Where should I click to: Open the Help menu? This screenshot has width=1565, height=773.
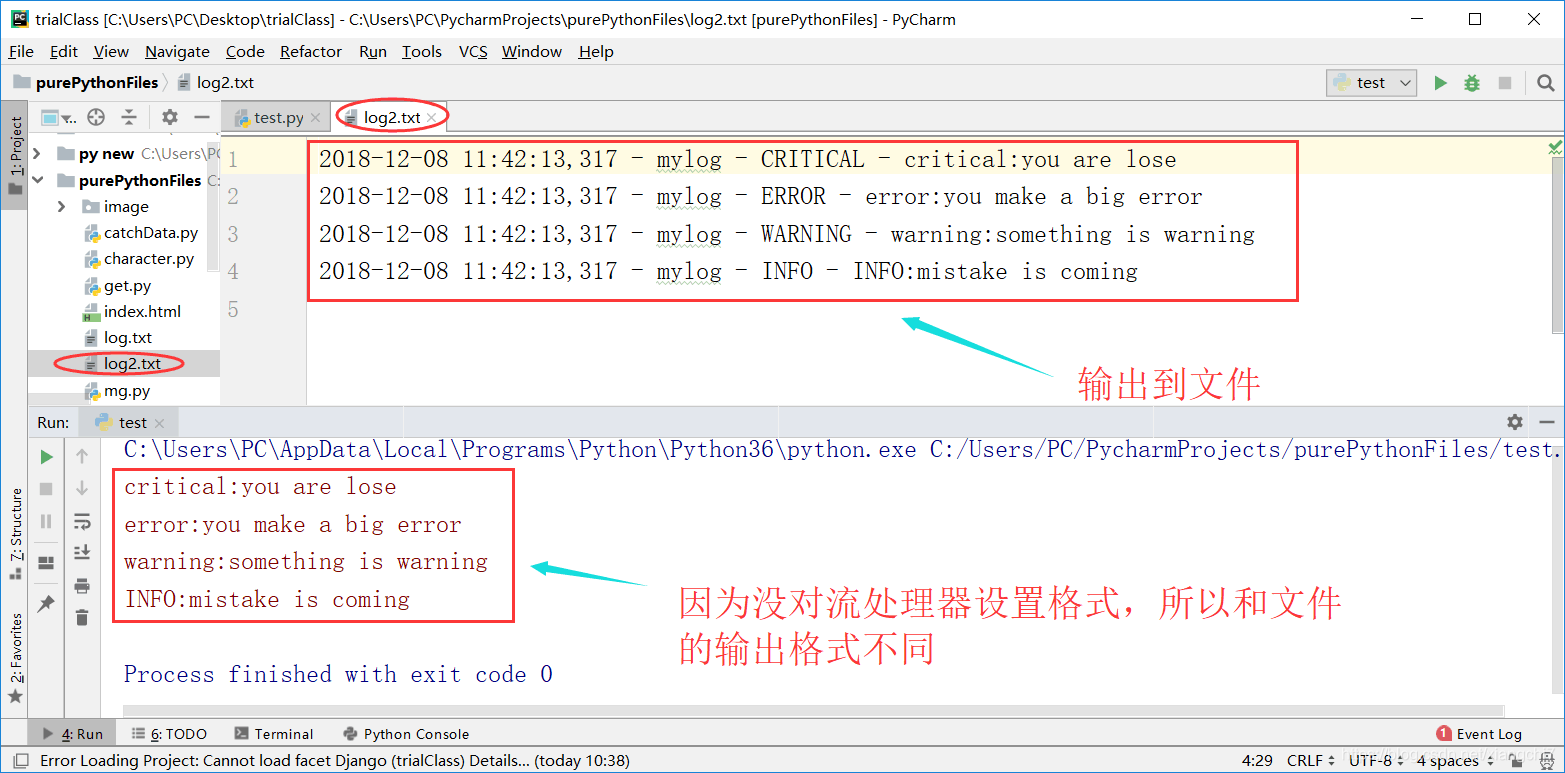click(596, 52)
